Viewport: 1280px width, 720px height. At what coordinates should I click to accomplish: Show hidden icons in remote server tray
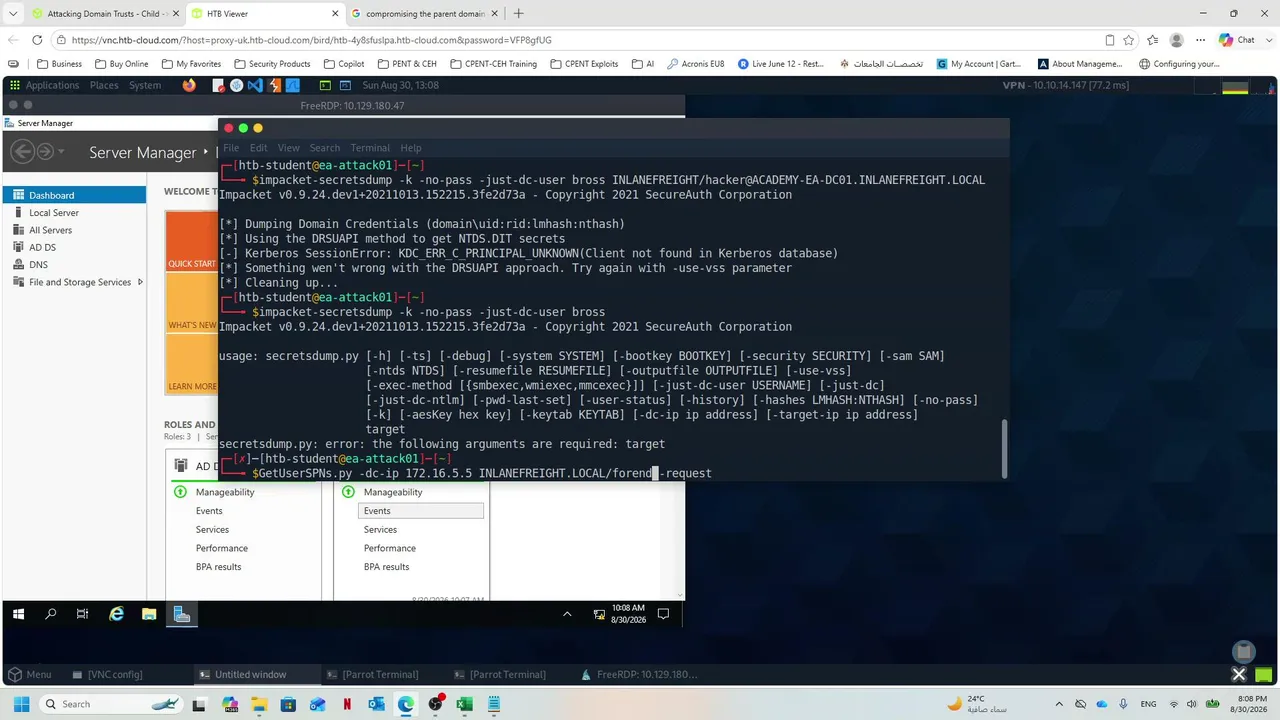point(568,614)
